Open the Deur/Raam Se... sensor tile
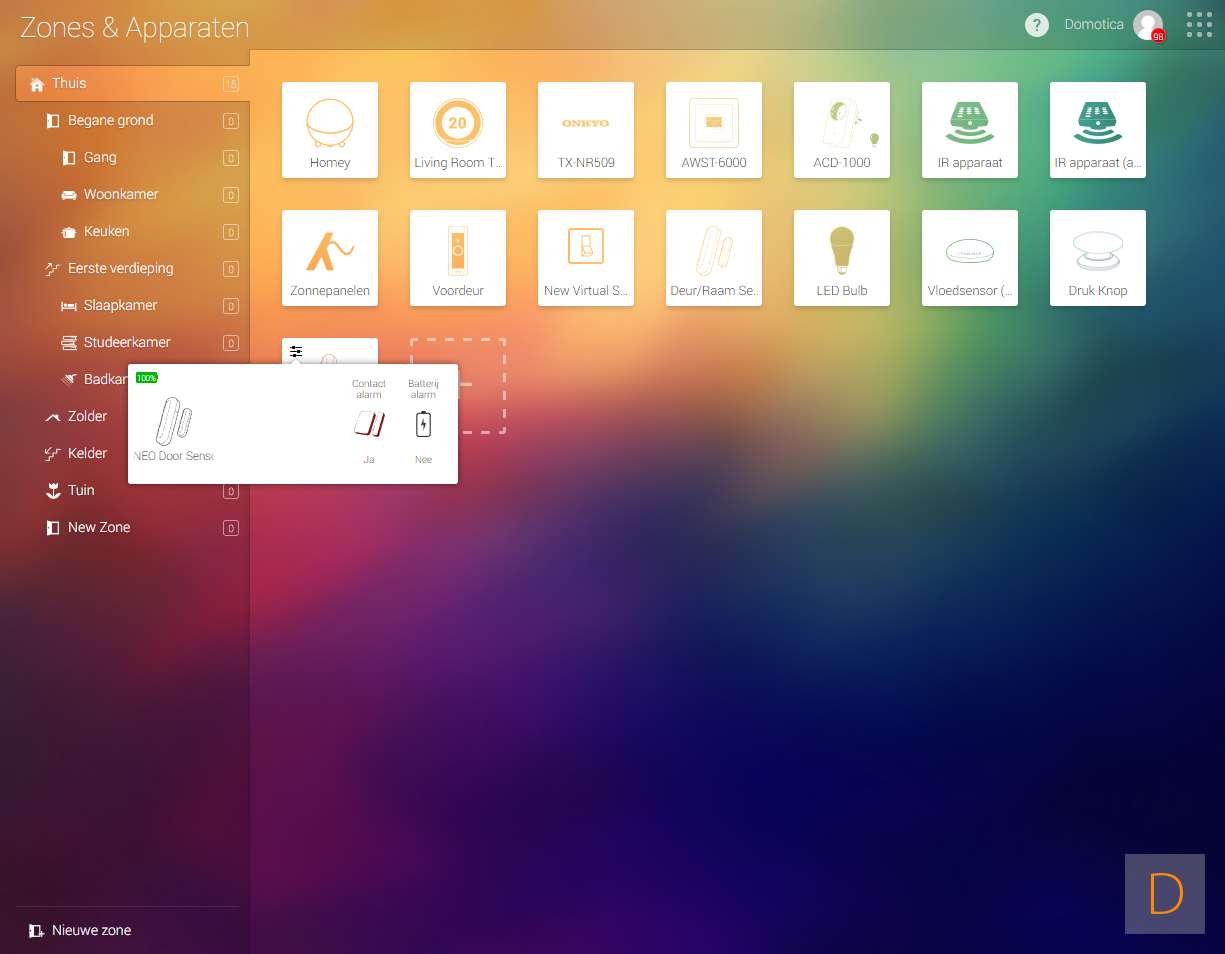This screenshot has width=1225, height=954. [x=714, y=258]
